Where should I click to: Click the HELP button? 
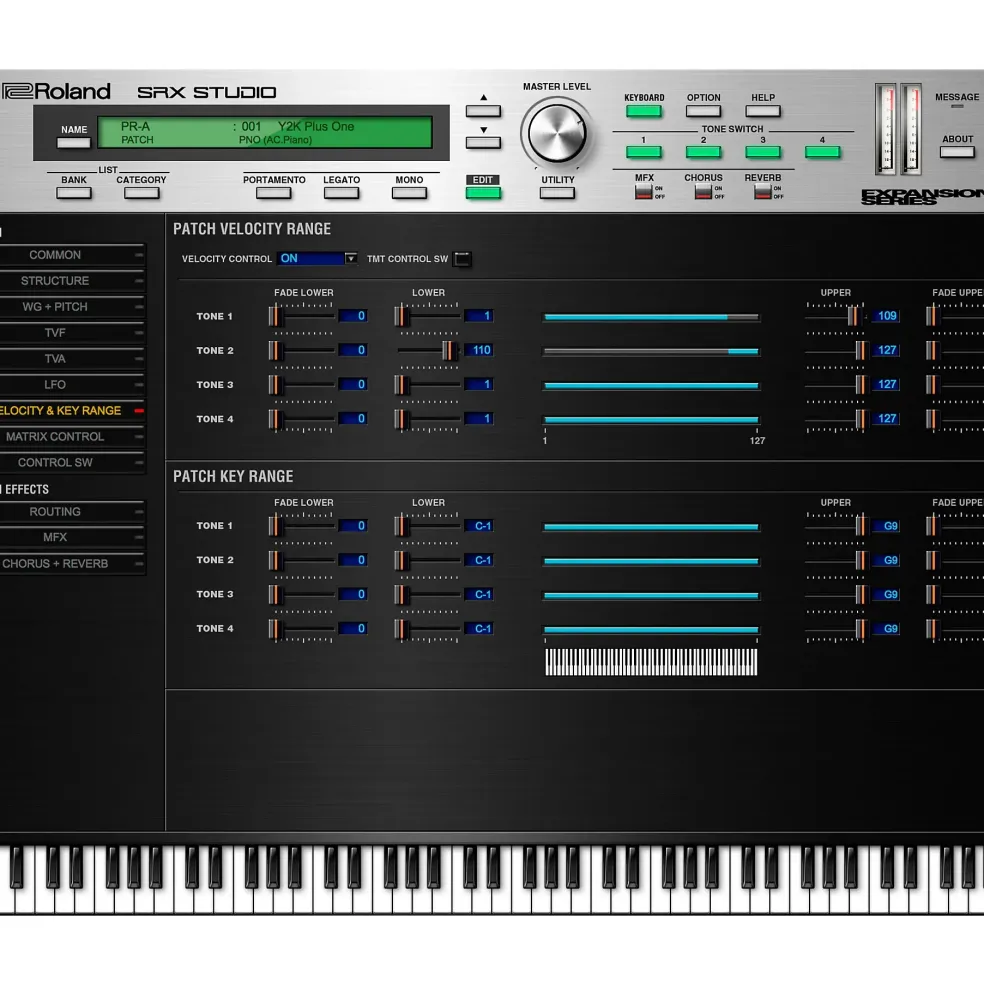click(763, 111)
